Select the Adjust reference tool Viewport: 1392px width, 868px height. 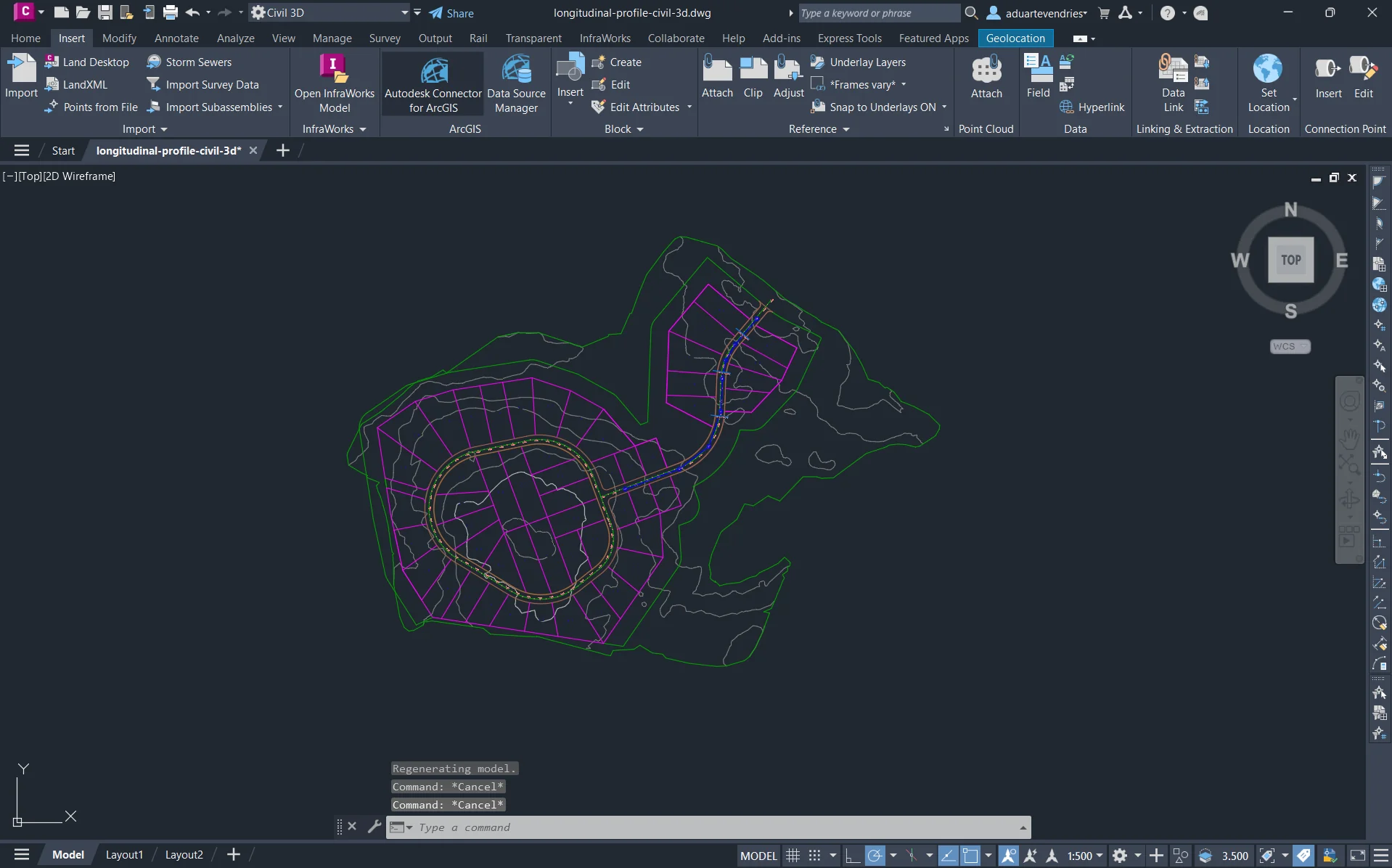[789, 76]
